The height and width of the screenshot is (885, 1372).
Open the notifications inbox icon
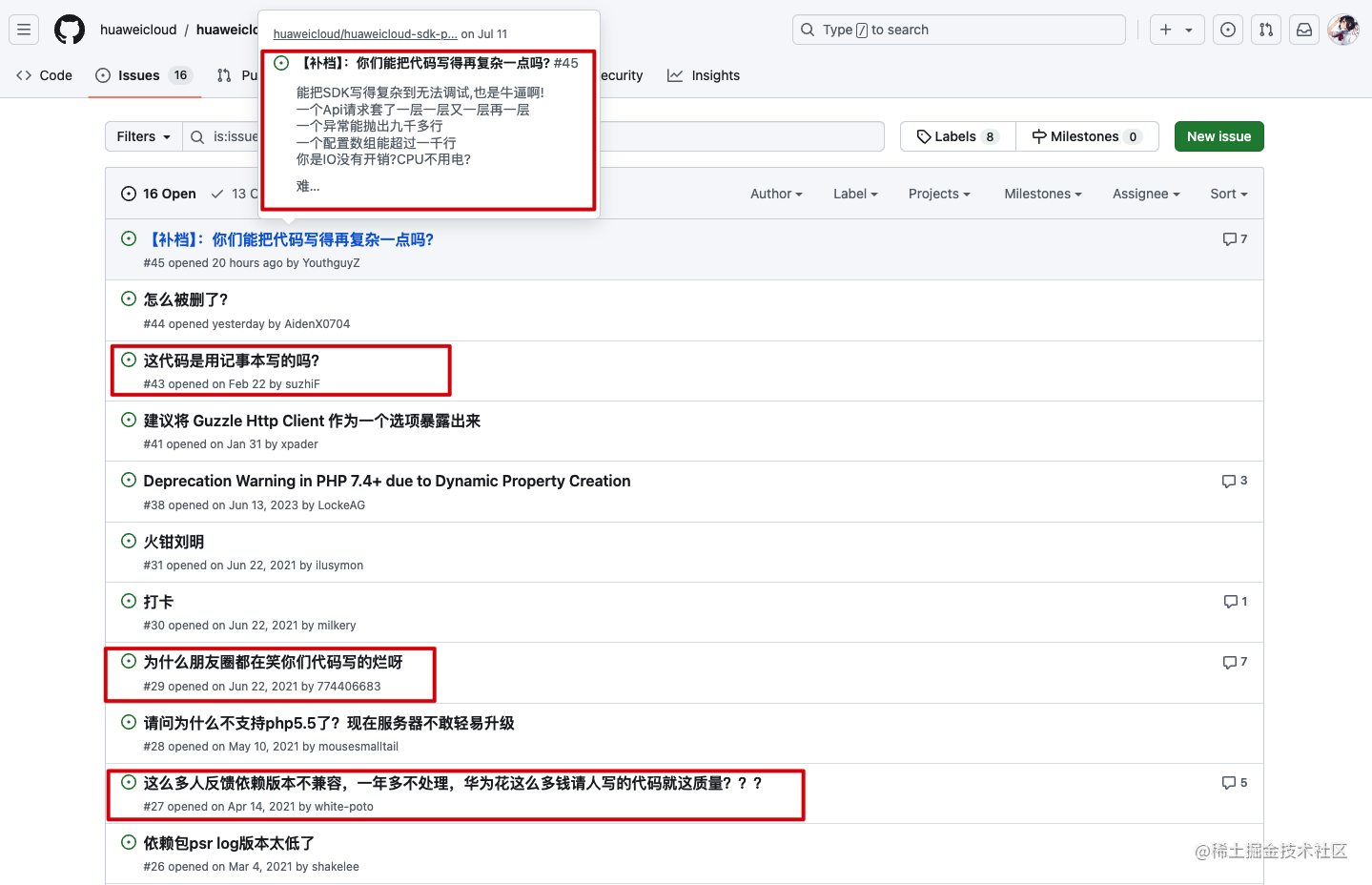tap(1304, 30)
